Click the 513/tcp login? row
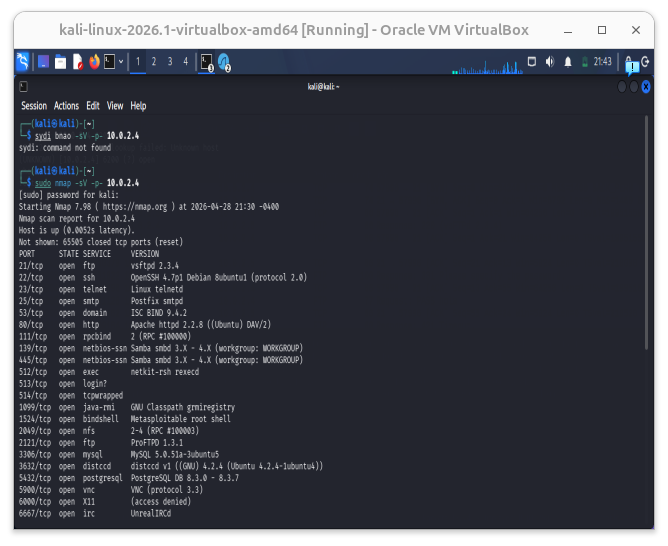Screen dimensions: 668x546 pos(63,384)
